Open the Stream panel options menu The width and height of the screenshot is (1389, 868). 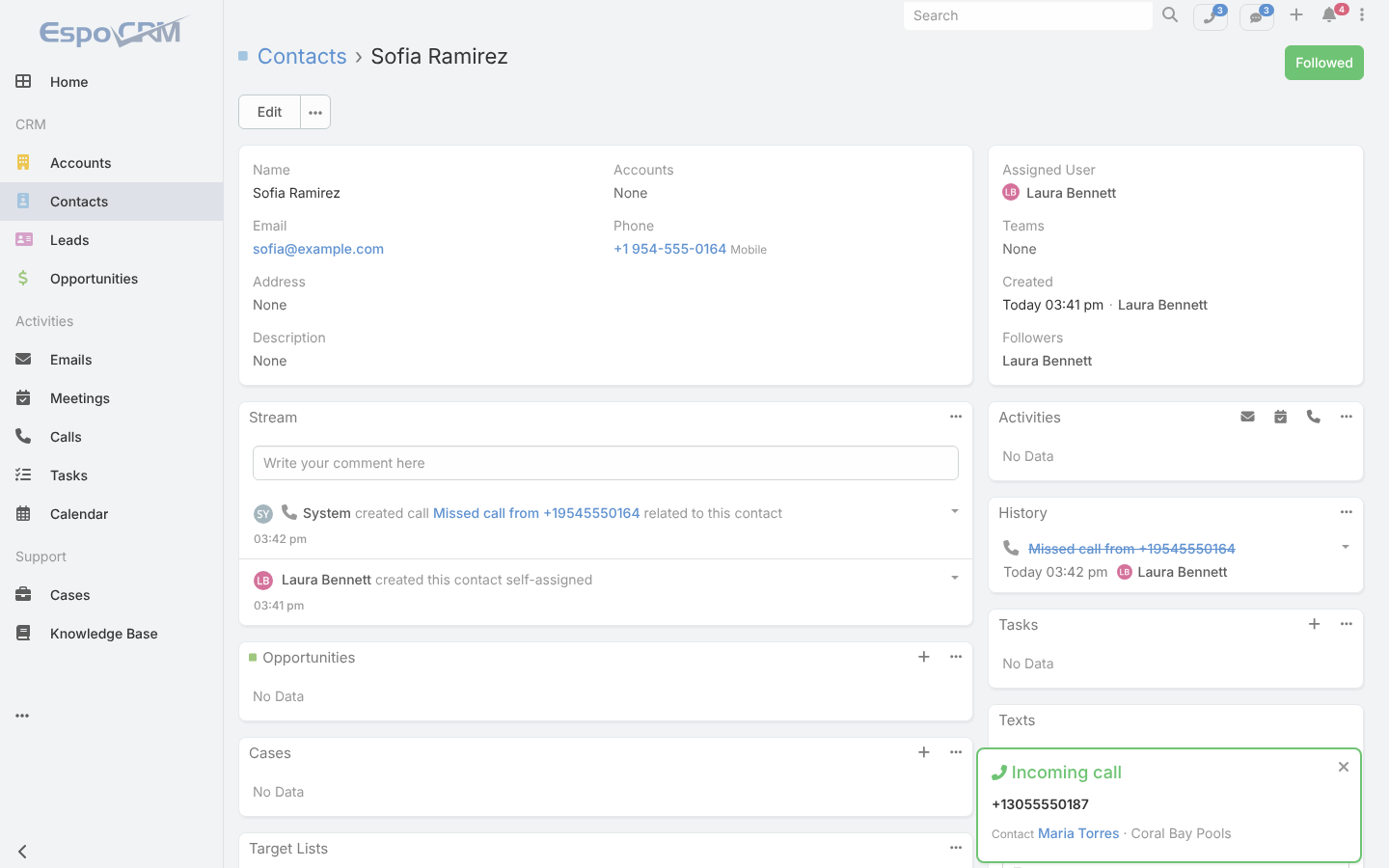pyautogui.click(x=956, y=417)
